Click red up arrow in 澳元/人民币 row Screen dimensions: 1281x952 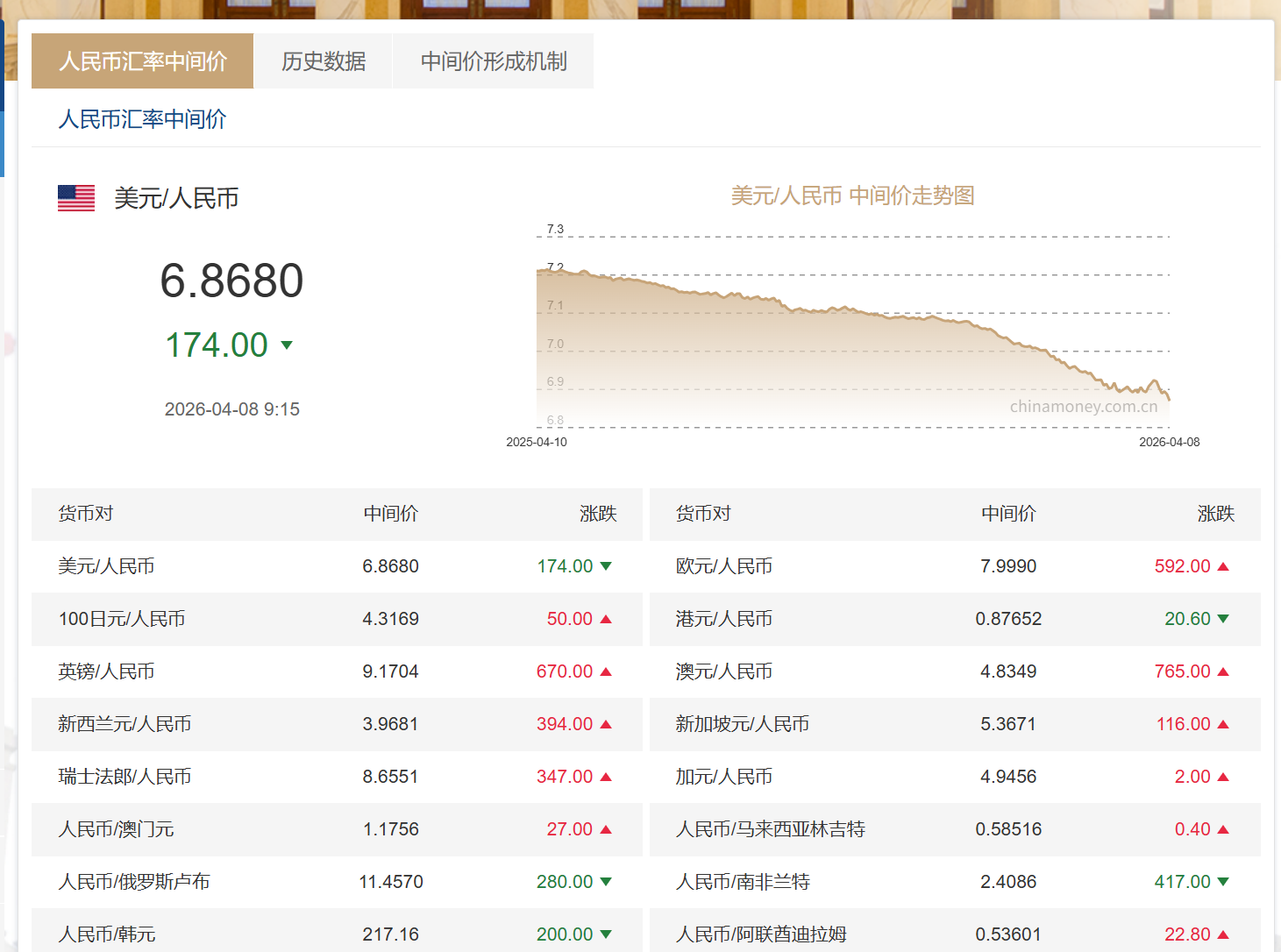(x=1223, y=671)
